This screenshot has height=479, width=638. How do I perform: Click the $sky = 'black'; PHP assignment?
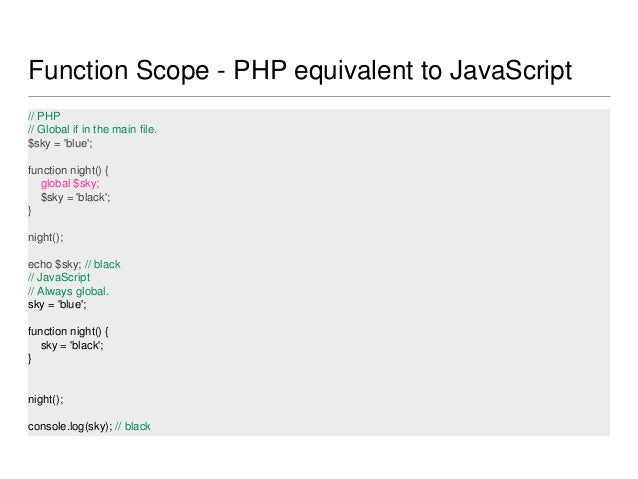[75, 197]
